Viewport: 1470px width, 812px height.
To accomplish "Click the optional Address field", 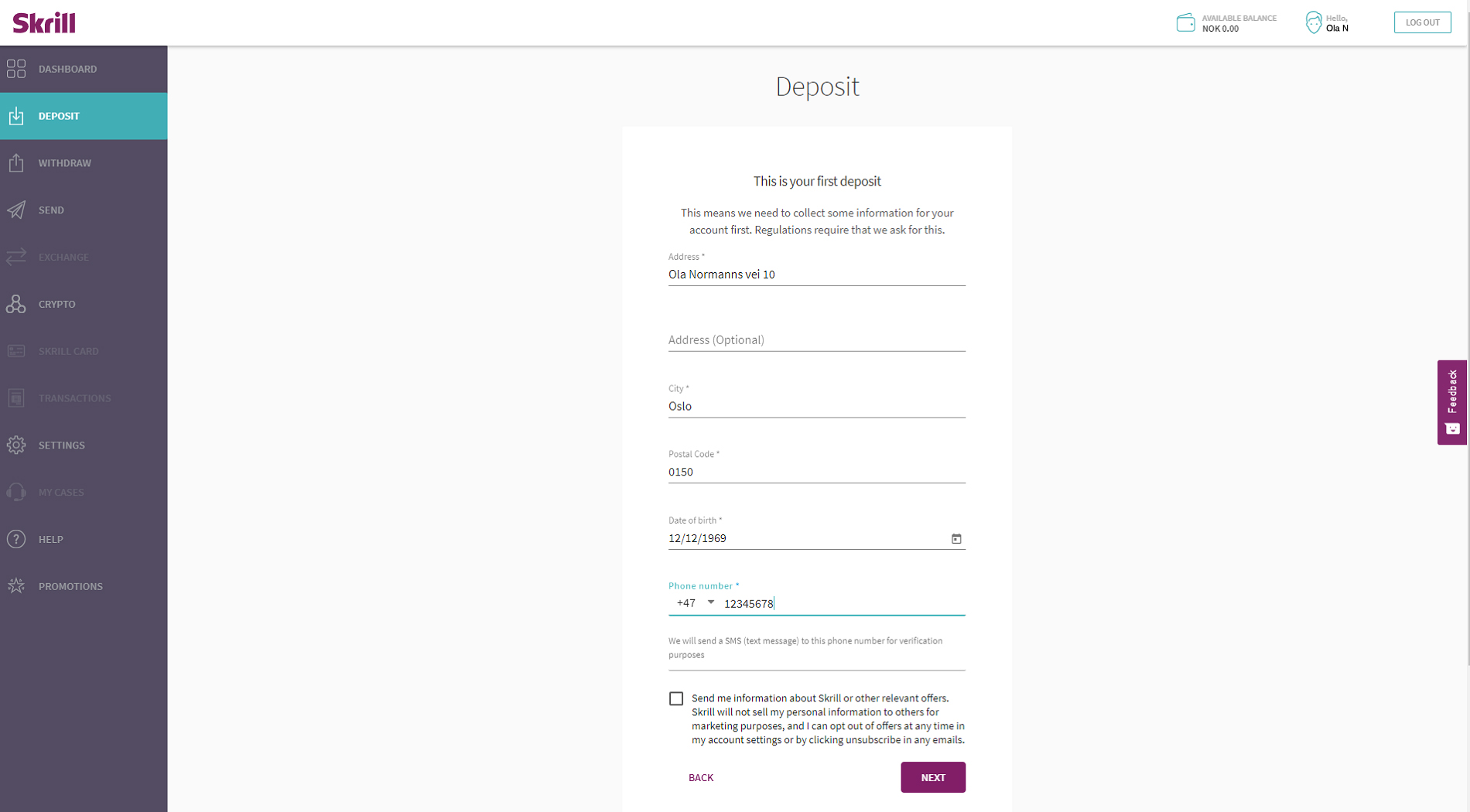I will coord(816,340).
